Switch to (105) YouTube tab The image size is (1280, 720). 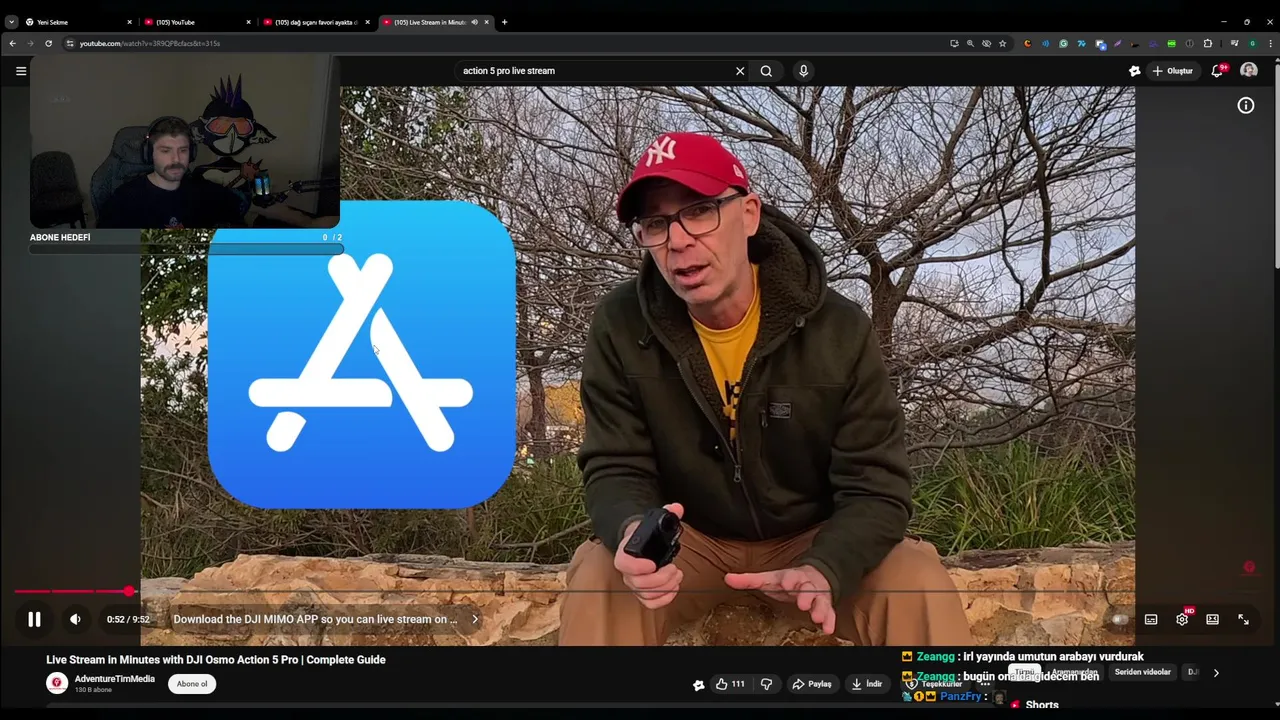click(198, 22)
